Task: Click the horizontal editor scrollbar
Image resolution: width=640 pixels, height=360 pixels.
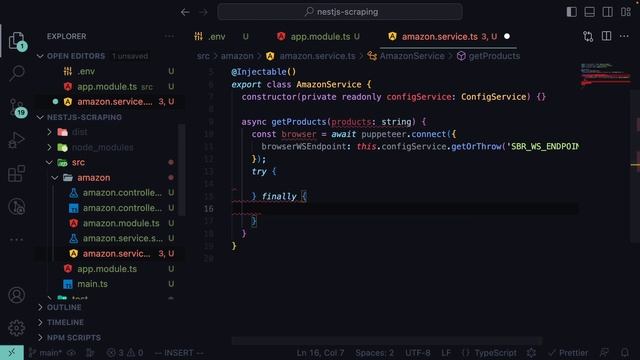Action: 387,341
